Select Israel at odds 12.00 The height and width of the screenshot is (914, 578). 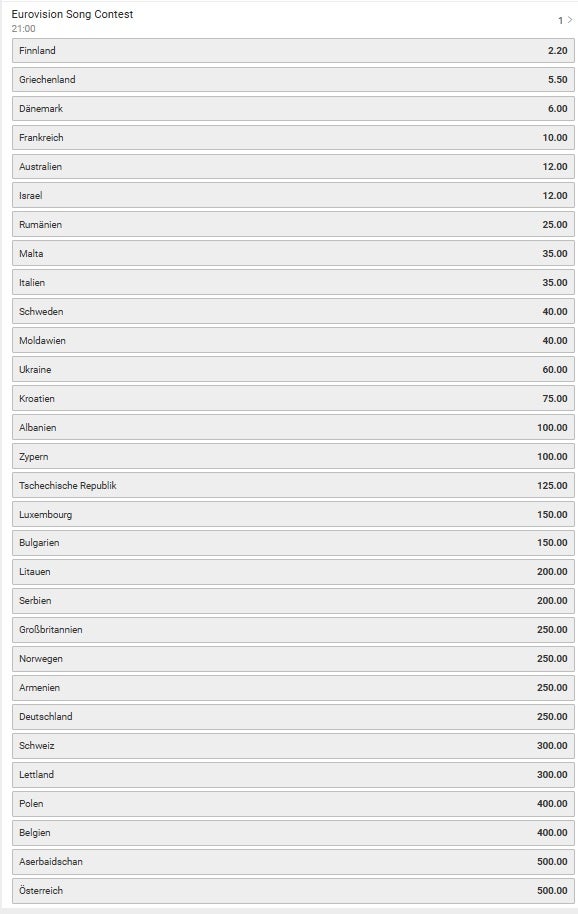click(293, 196)
